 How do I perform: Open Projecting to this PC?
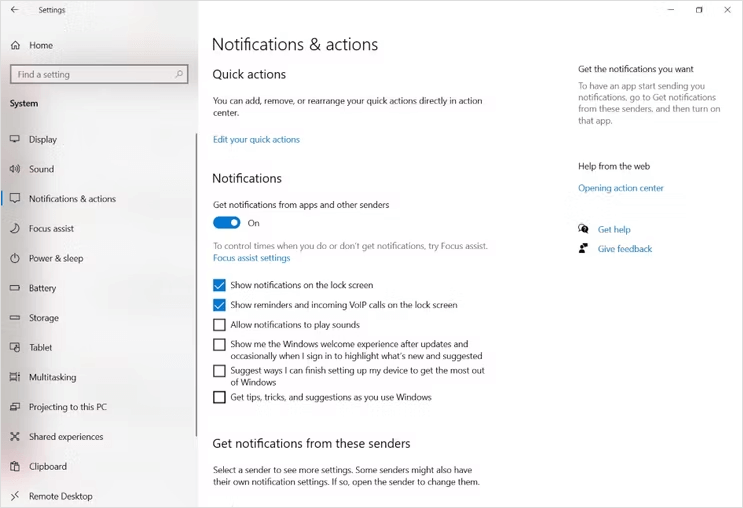[68, 407]
